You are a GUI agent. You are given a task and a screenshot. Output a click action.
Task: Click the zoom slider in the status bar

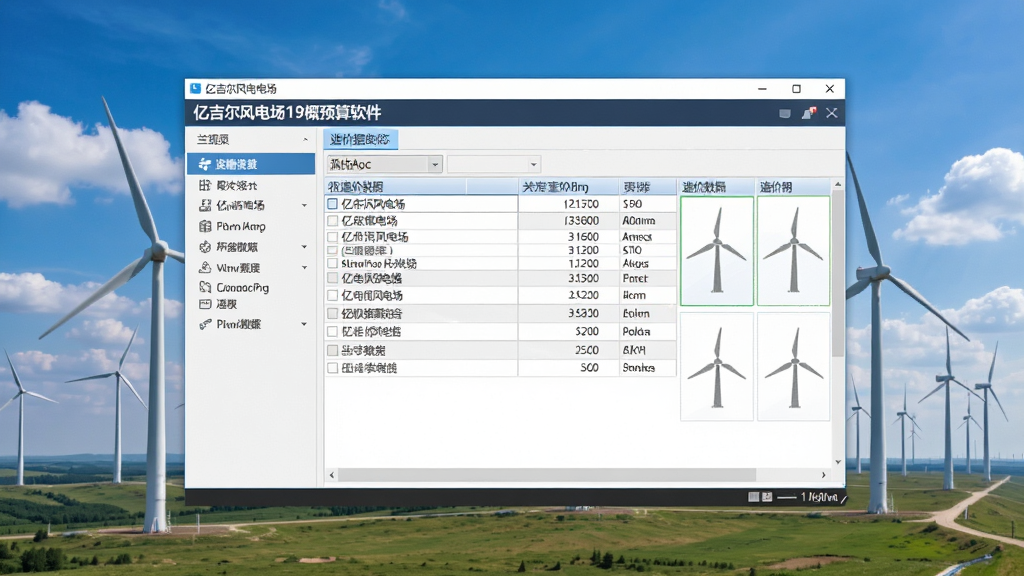tap(787, 498)
